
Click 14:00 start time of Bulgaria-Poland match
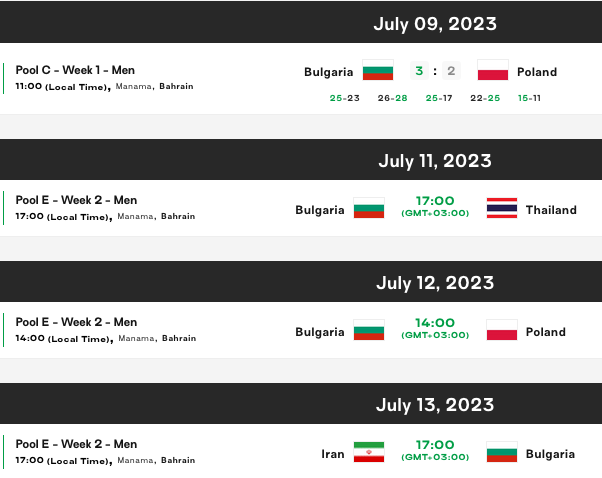[x=435, y=323]
